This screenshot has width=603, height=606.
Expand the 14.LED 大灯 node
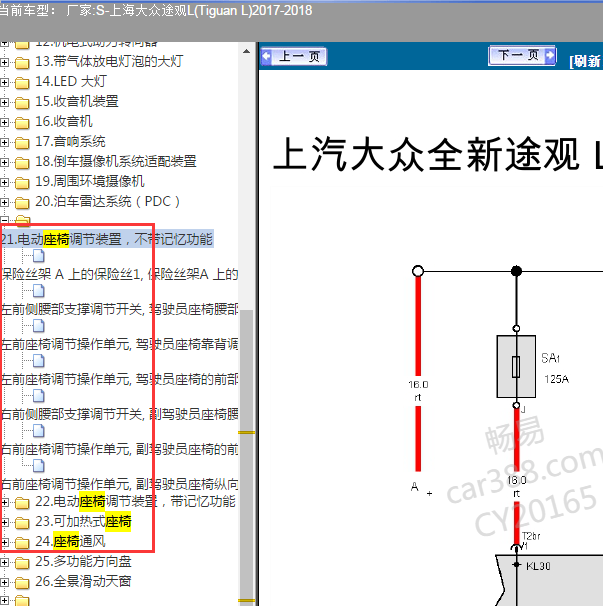tap(4, 82)
